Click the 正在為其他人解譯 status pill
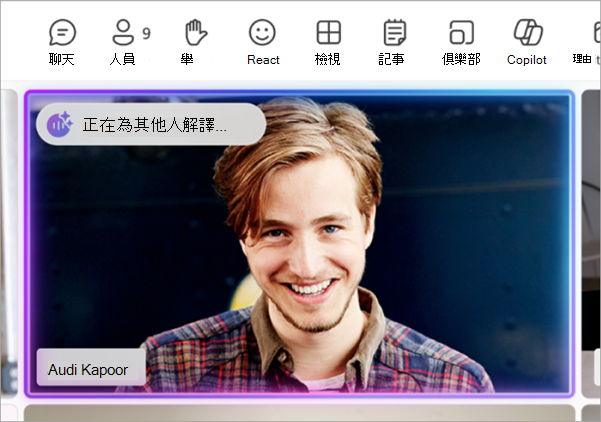 pos(151,124)
